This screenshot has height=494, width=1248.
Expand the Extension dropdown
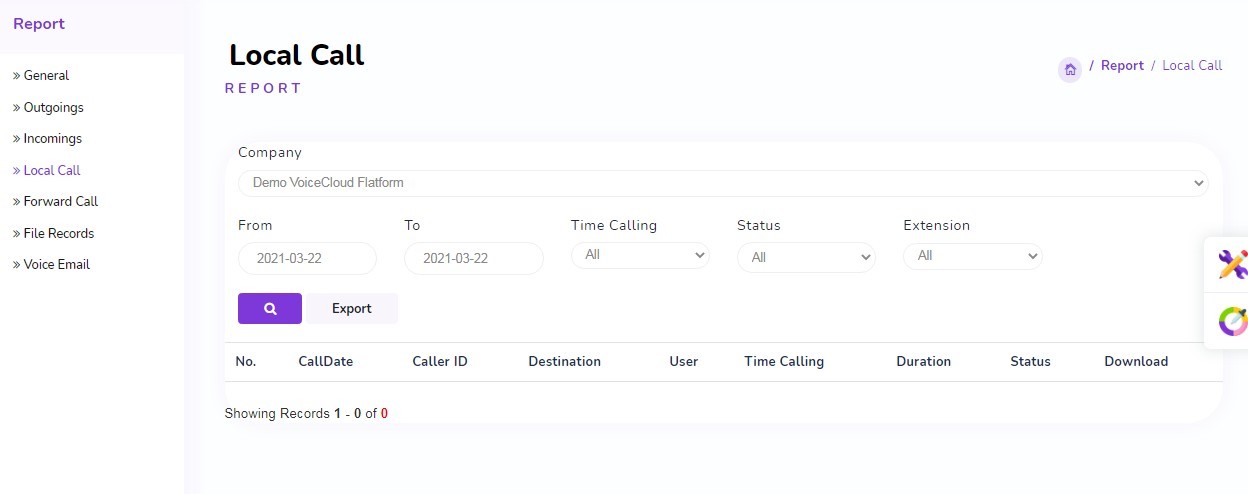click(x=972, y=256)
